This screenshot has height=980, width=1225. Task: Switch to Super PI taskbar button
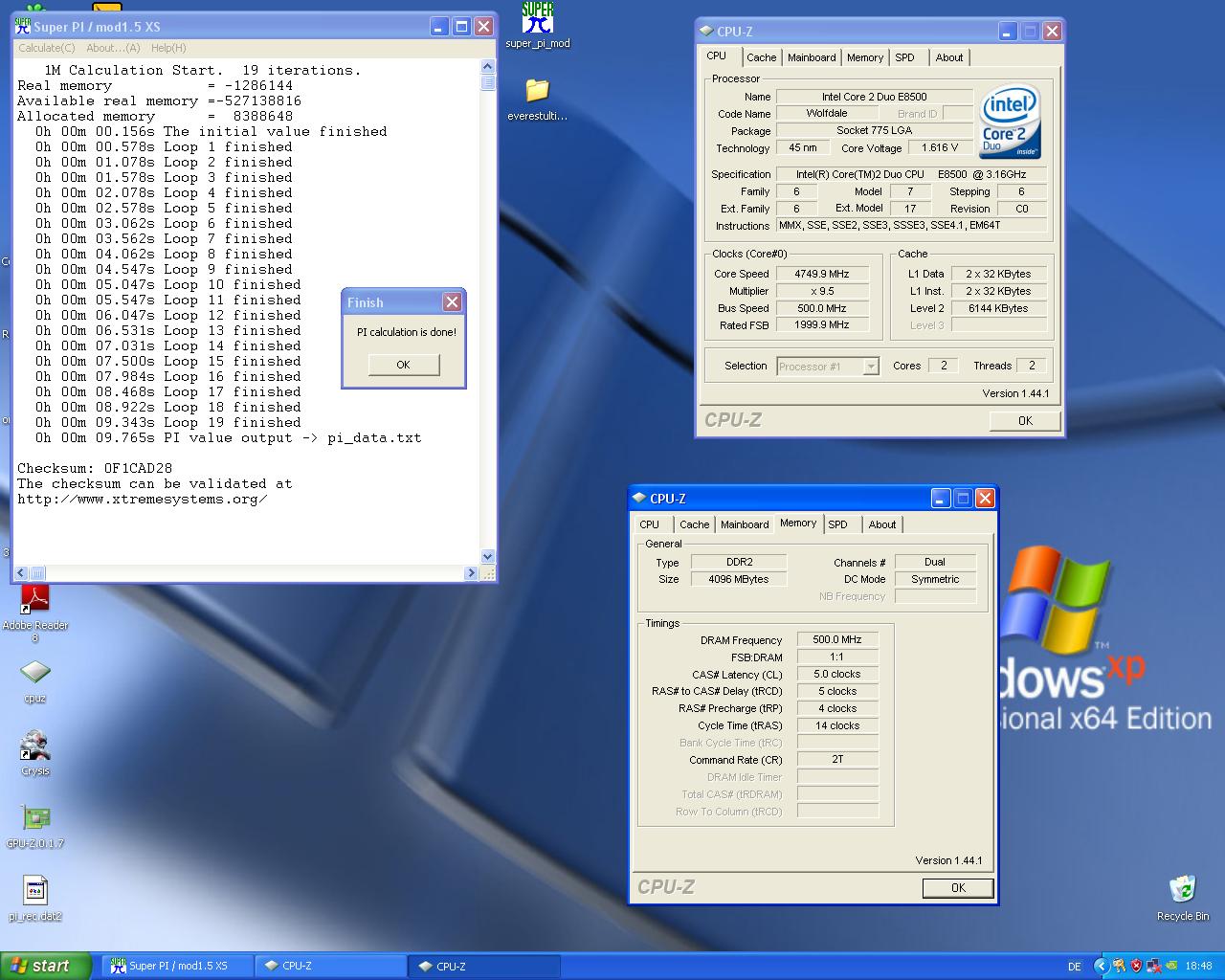178,966
